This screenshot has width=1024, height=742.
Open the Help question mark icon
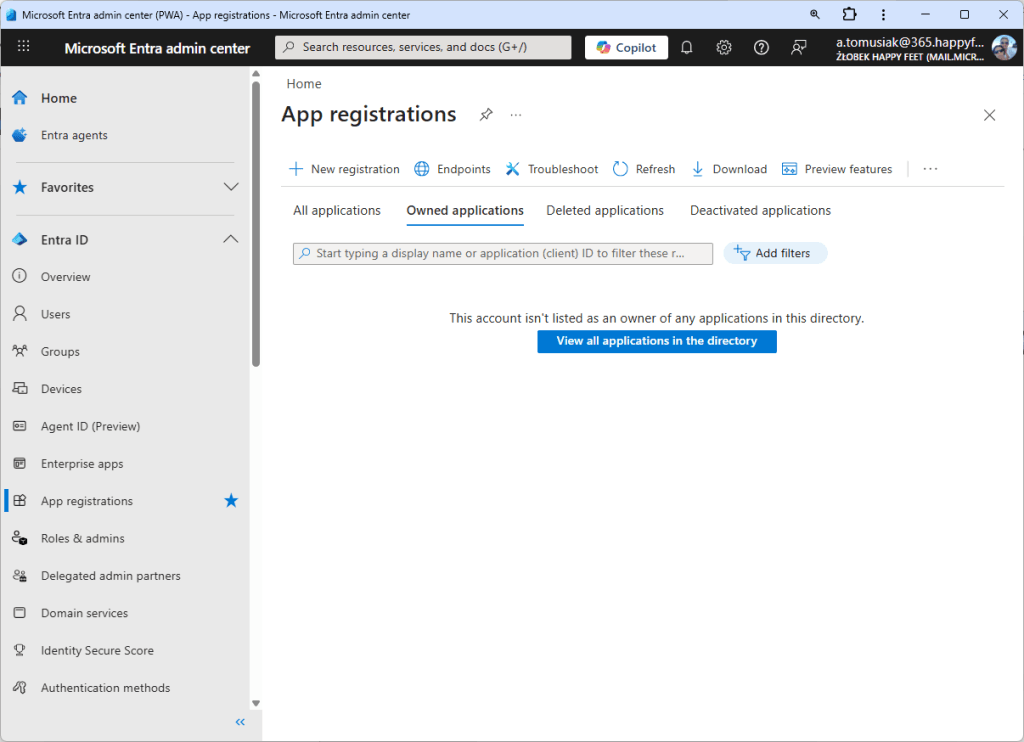point(761,47)
